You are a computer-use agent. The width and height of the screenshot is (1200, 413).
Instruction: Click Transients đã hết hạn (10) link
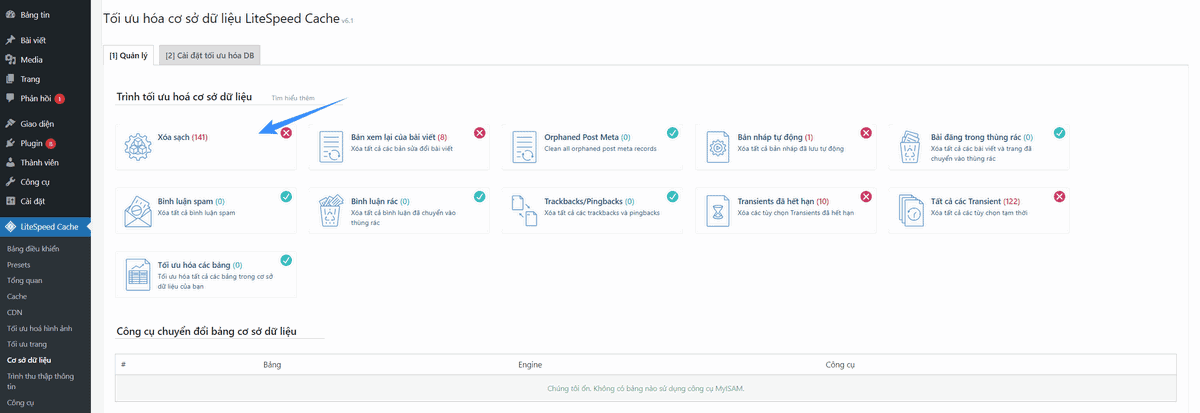pyautogui.click(x=784, y=200)
